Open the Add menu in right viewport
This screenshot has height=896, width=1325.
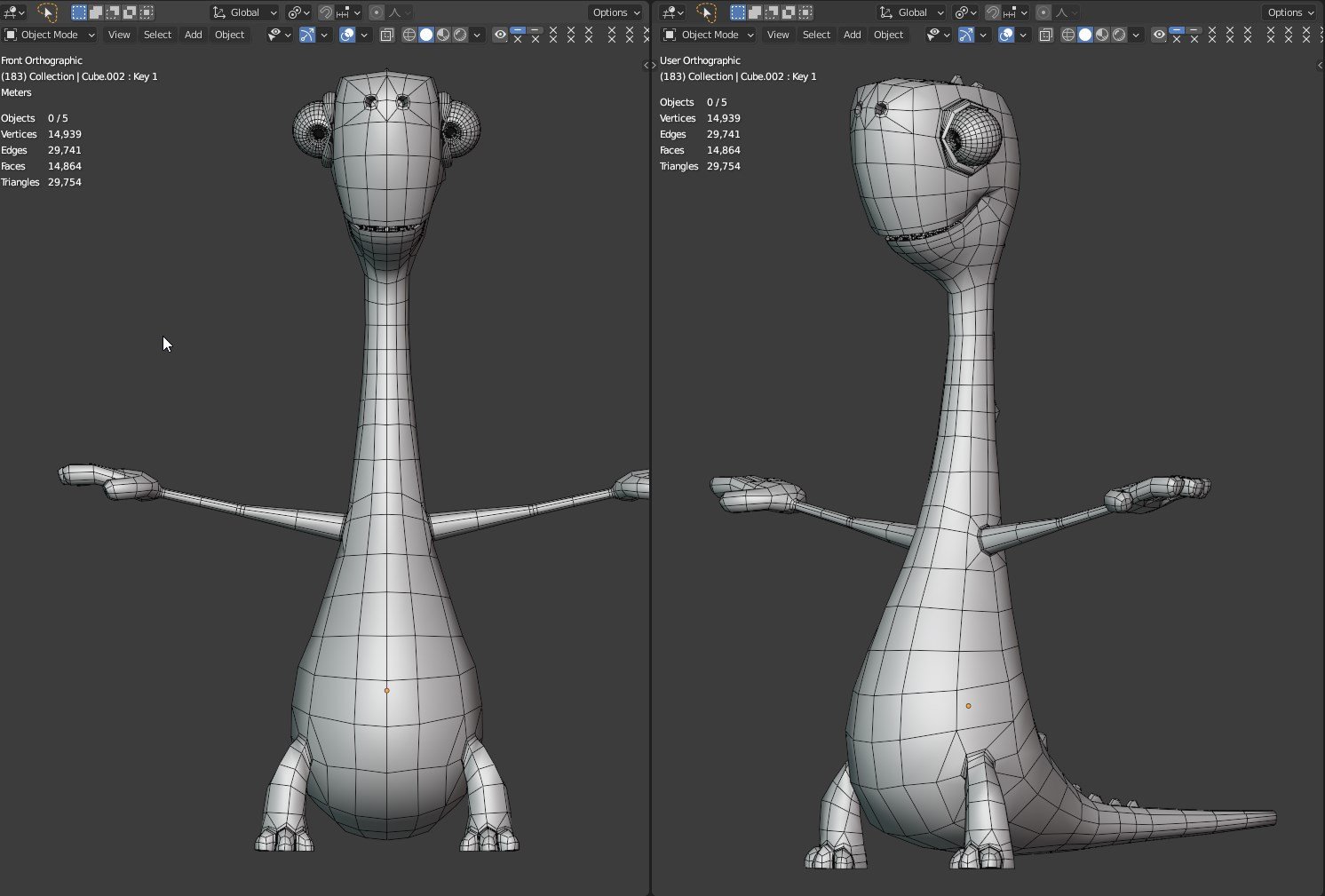click(852, 35)
